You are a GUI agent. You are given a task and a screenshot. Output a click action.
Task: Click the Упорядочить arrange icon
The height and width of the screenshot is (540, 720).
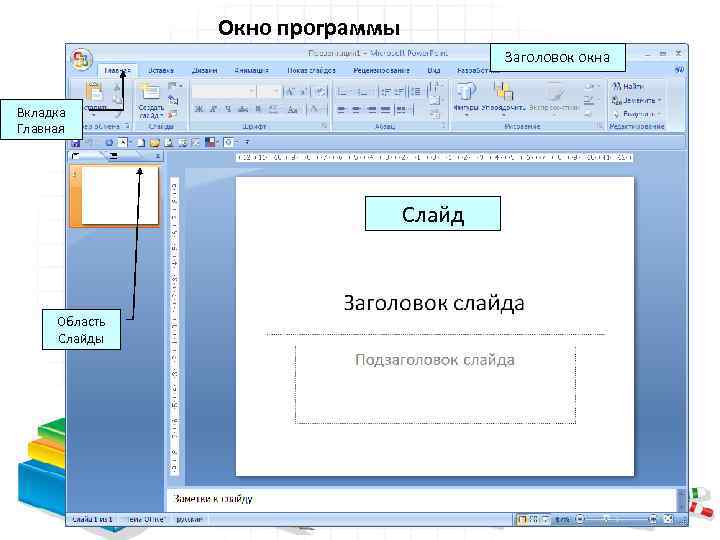point(503,91)
